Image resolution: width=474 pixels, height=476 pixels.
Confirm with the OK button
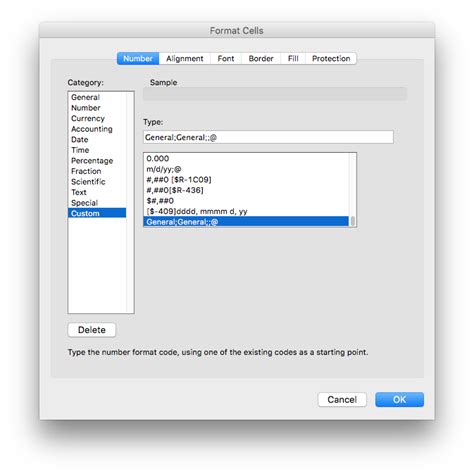(x=399, y=399)
